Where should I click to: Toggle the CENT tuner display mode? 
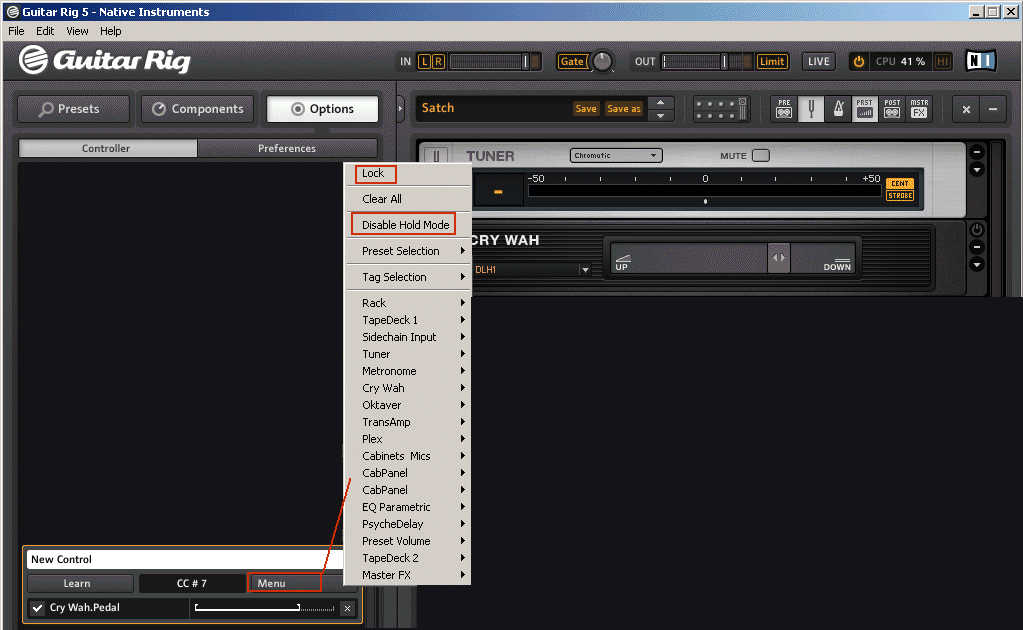coord(900,183)
